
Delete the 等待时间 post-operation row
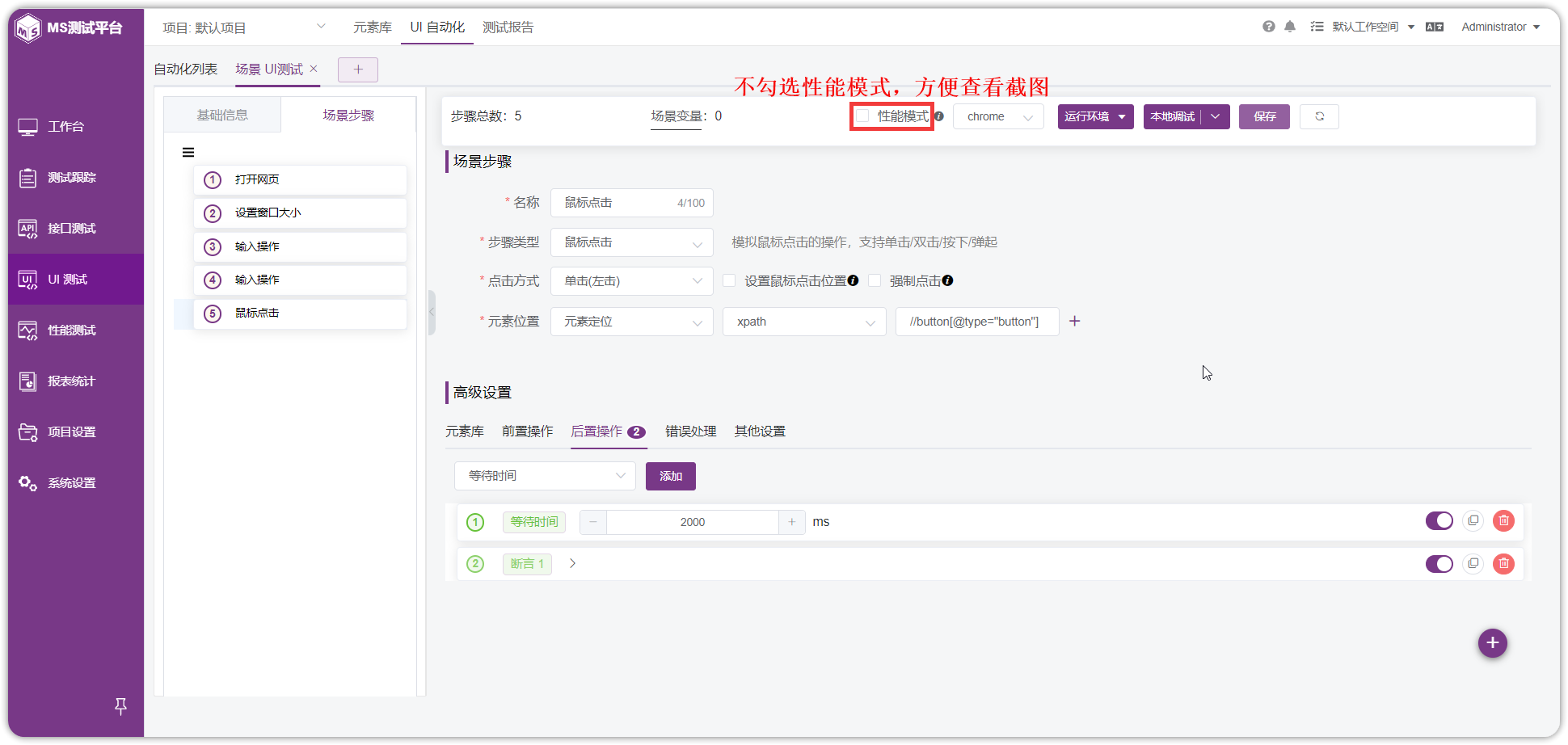coord(1503,521)
